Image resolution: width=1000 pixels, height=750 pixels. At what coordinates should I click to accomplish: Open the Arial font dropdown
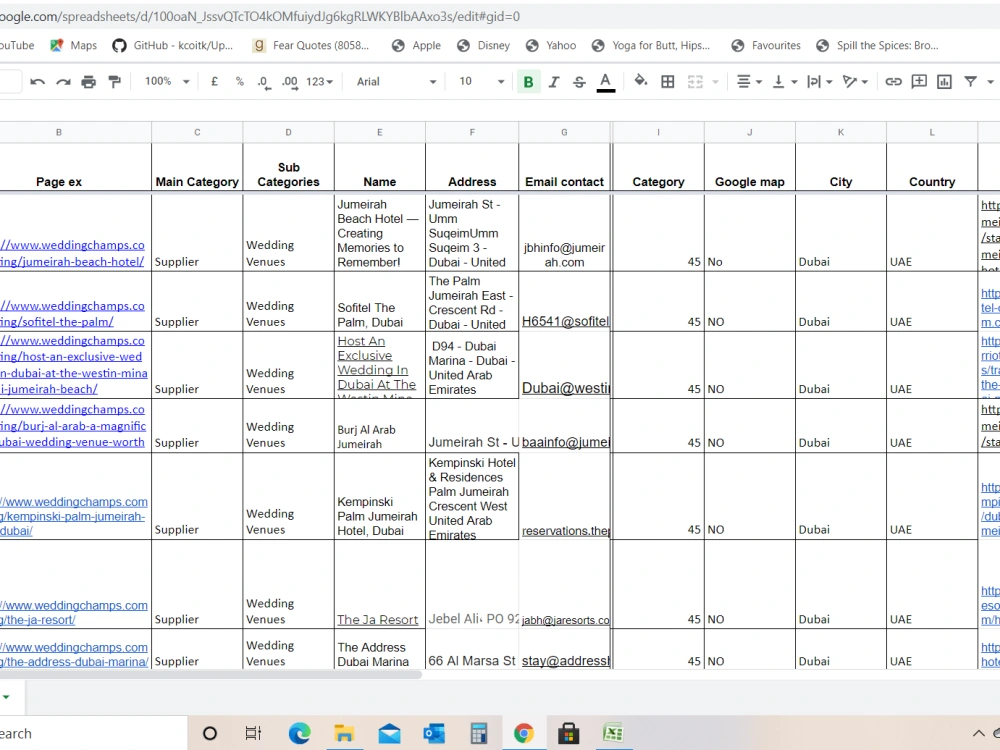pyautogui.click(x=396, y=82)
